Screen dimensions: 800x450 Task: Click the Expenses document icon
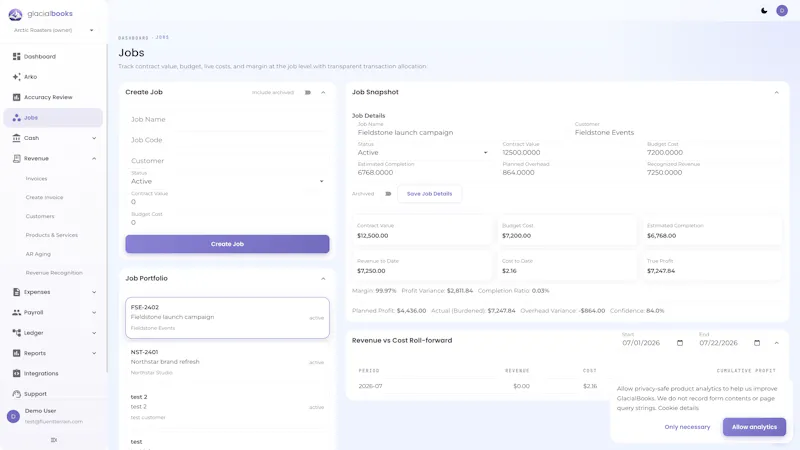(16, 292)
